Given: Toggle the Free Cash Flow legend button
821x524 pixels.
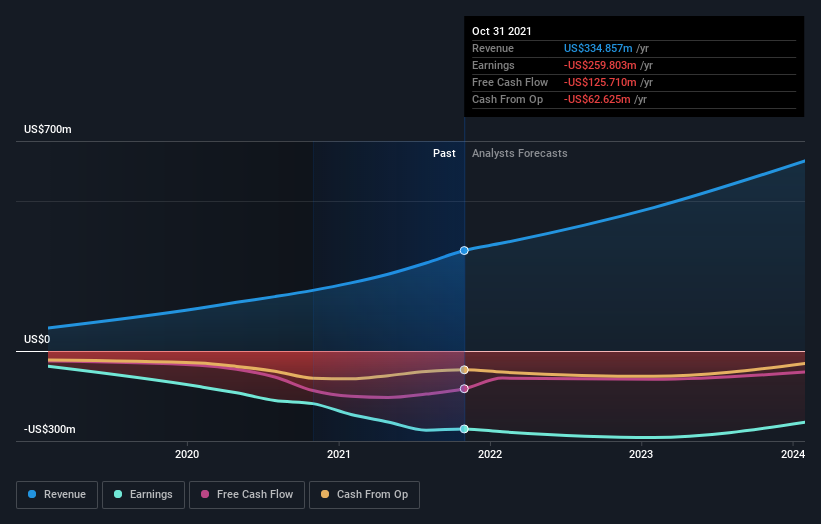Looking at the screenshot, I should pyautogui.click(x=247, y=495).
